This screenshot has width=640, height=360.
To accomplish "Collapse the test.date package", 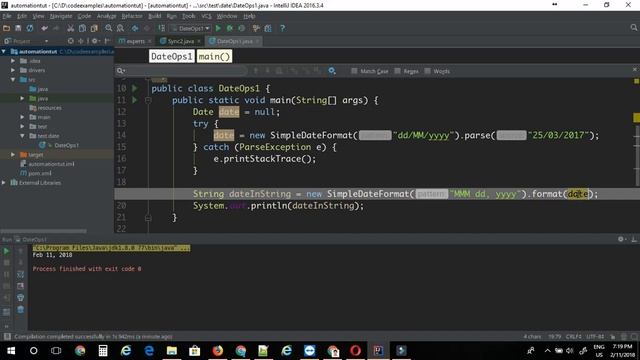I will [x=22, y=136].
